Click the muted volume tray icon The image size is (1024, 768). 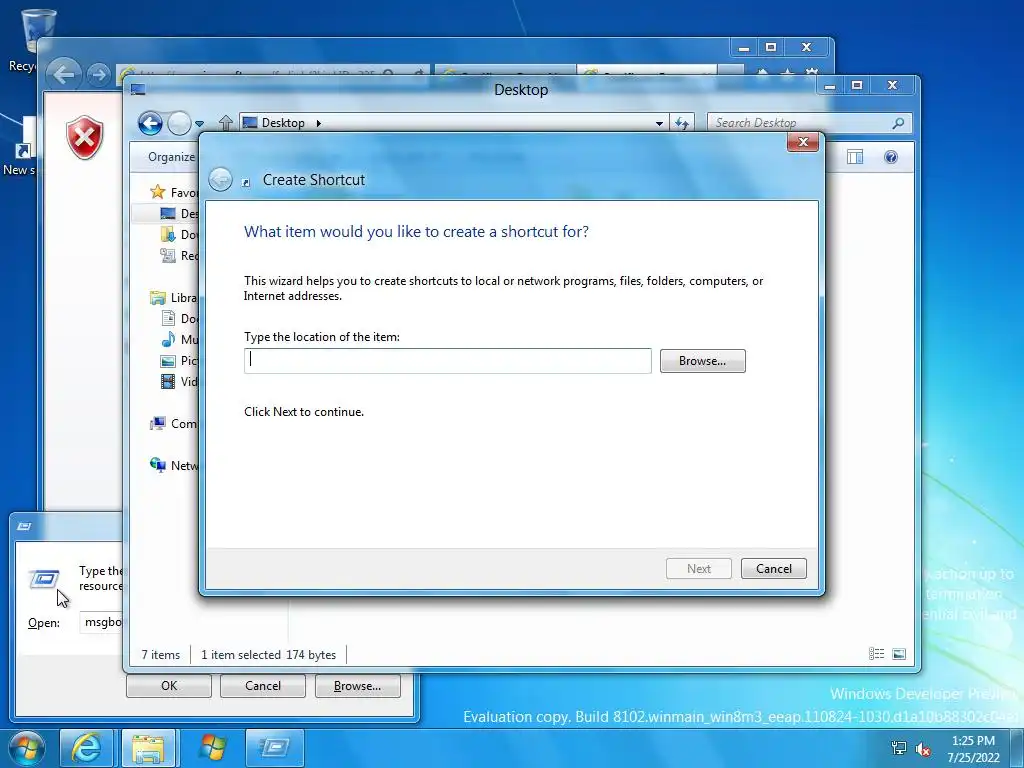(x=923, y=748)
